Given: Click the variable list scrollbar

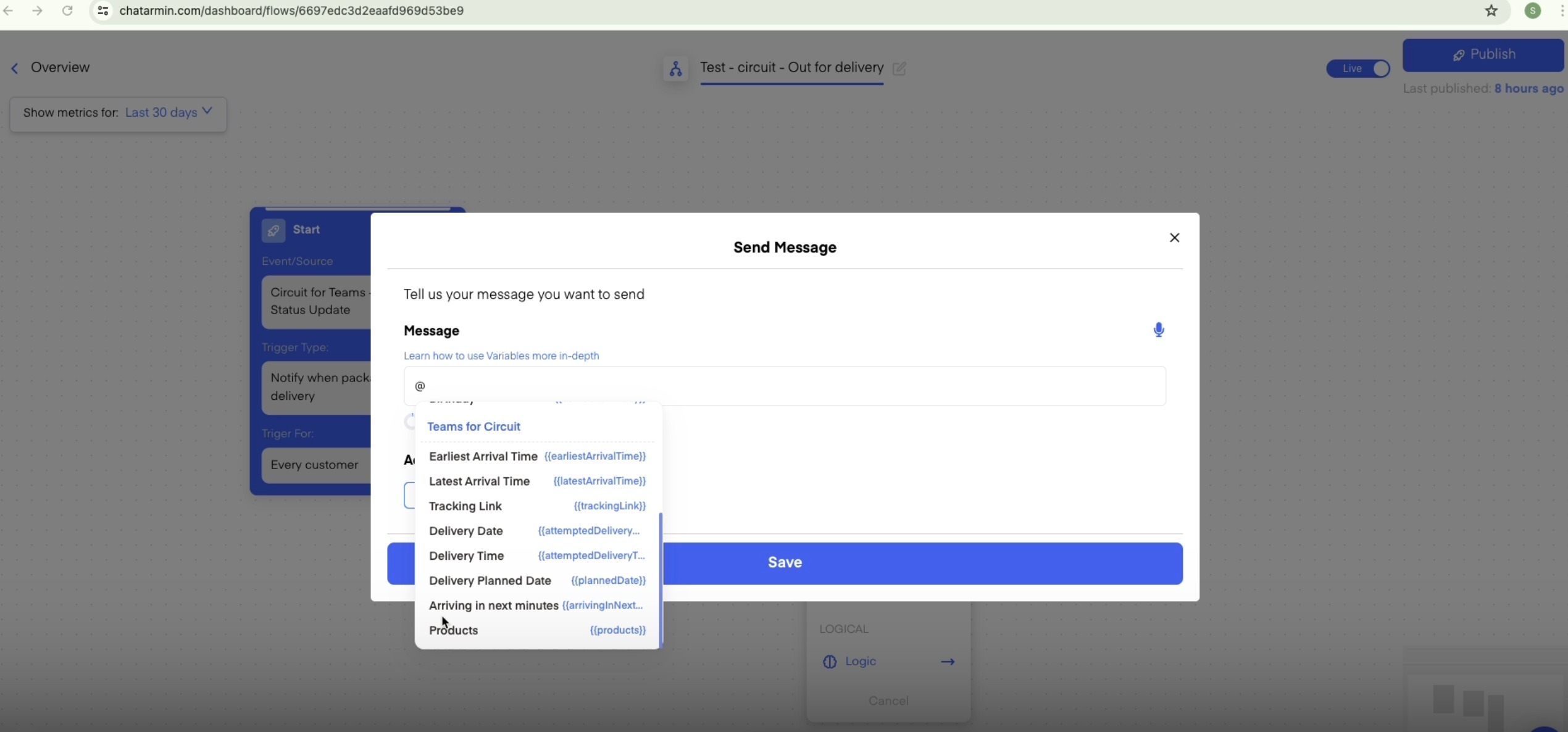Looking at the screenshot, I should click(661, 579).
